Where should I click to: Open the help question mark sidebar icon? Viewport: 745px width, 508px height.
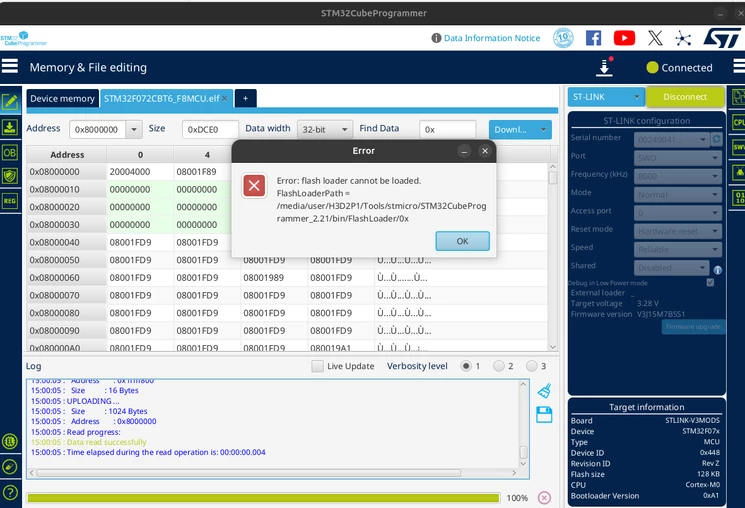point(10,492)
